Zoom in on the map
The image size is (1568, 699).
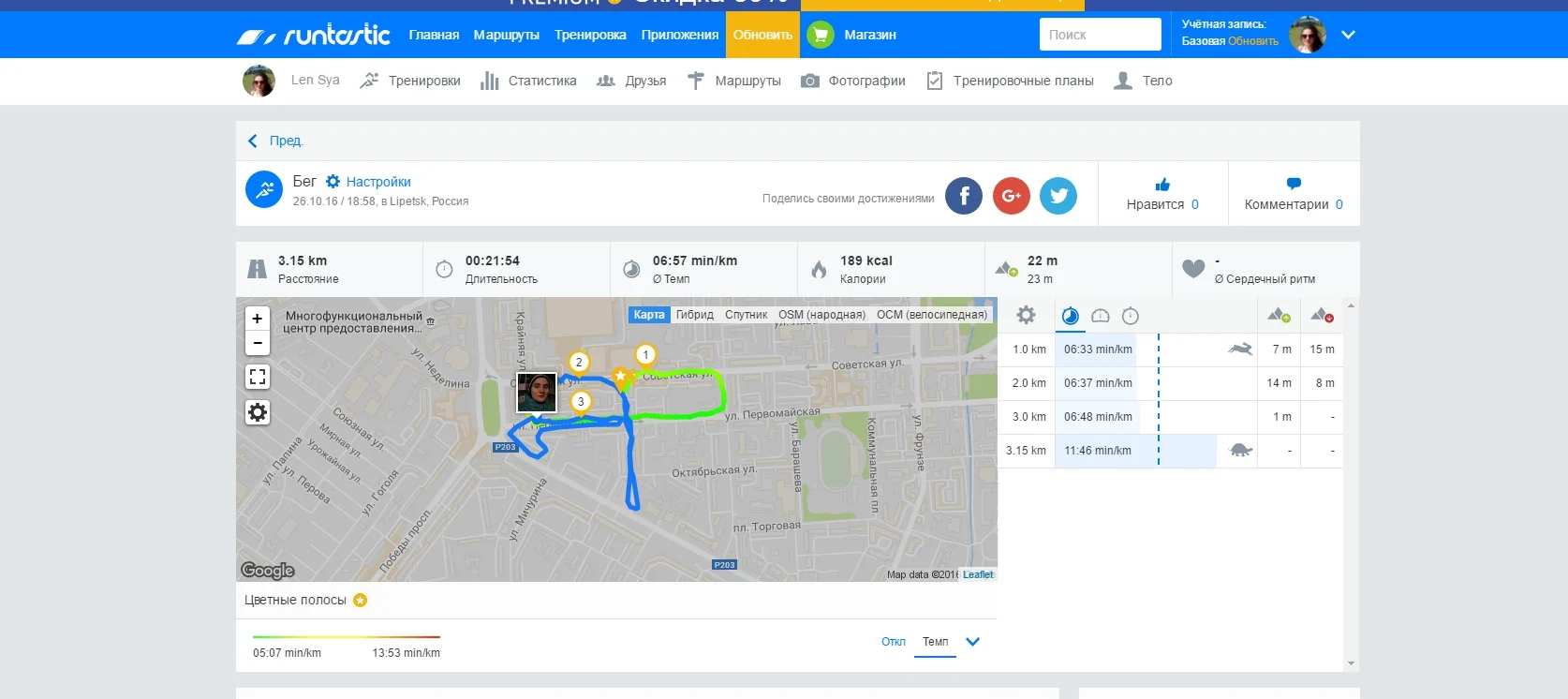(x=258, y=319)
